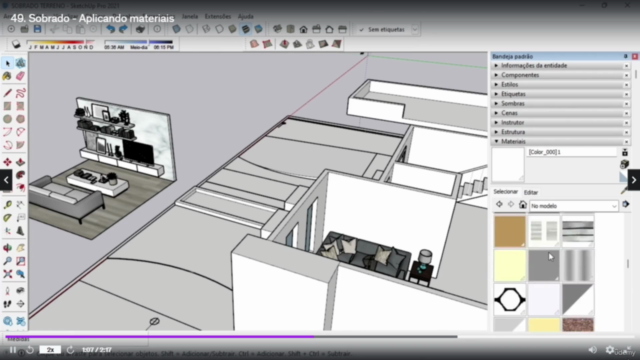Switch to the Editar tab

coord(531,192)
